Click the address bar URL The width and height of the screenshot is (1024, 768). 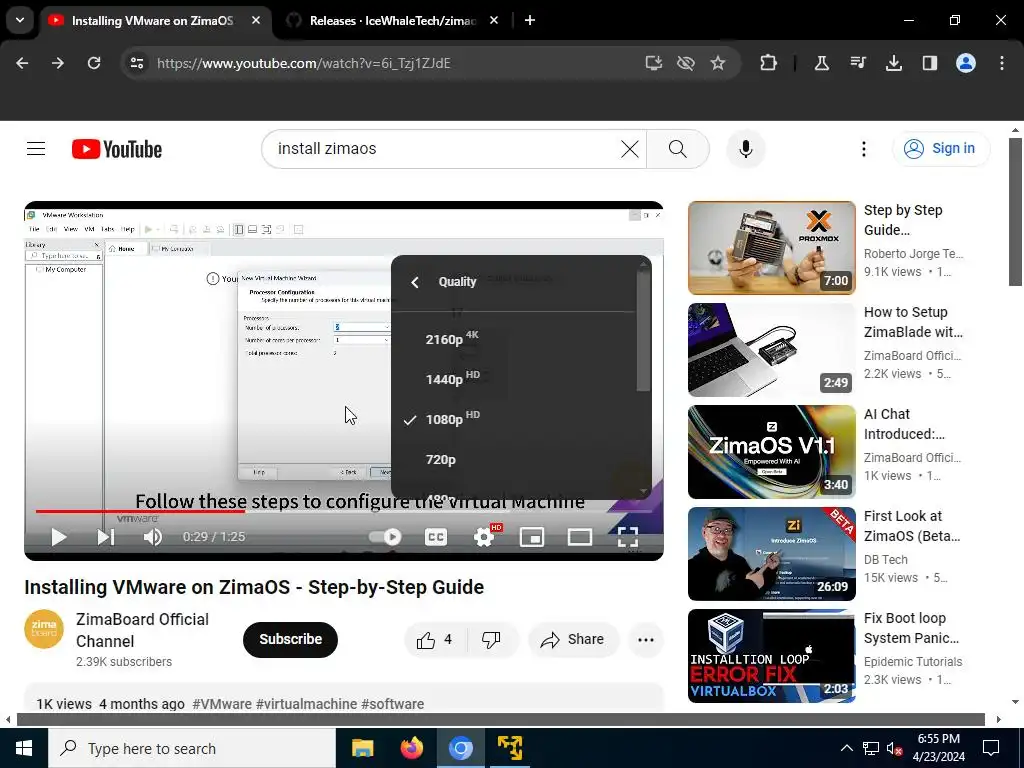pos(304,63)
